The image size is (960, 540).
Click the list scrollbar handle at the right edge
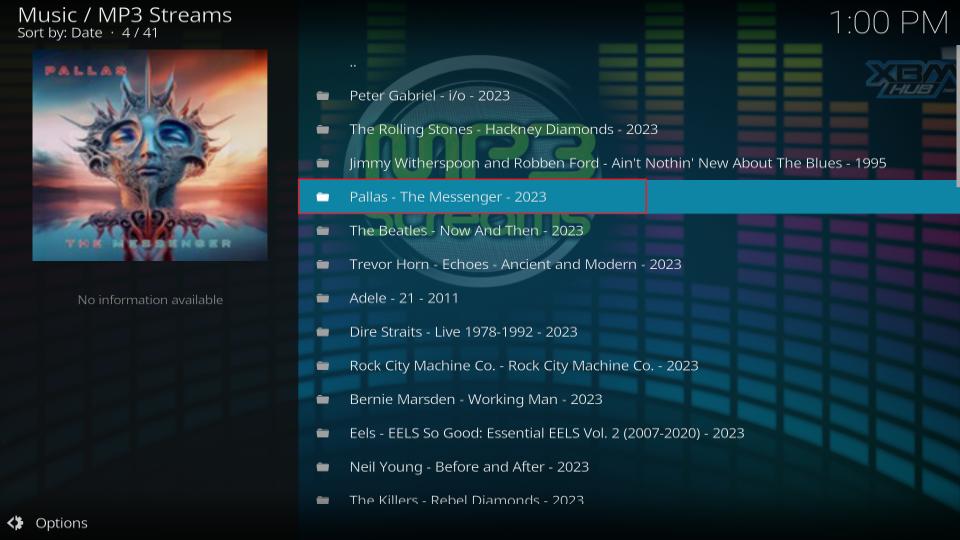click(x=958, y=116)
